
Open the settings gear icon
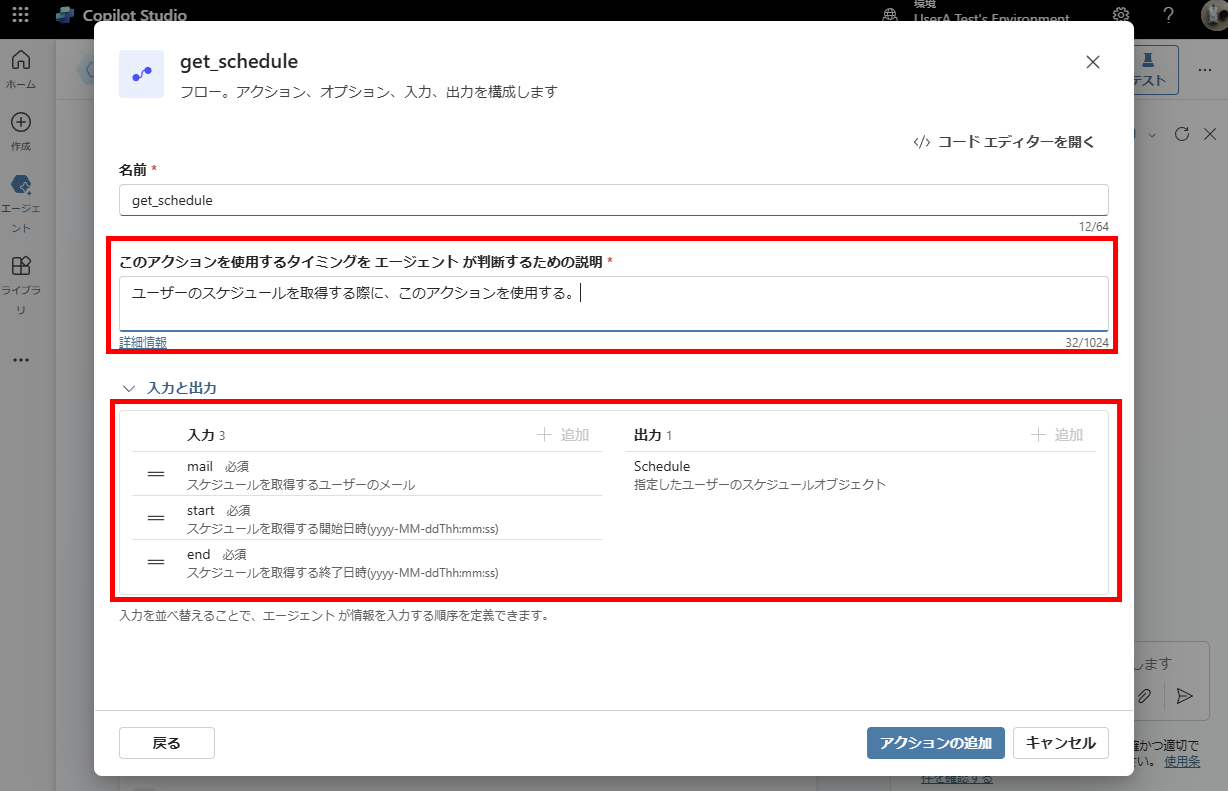pos(1121,15)
